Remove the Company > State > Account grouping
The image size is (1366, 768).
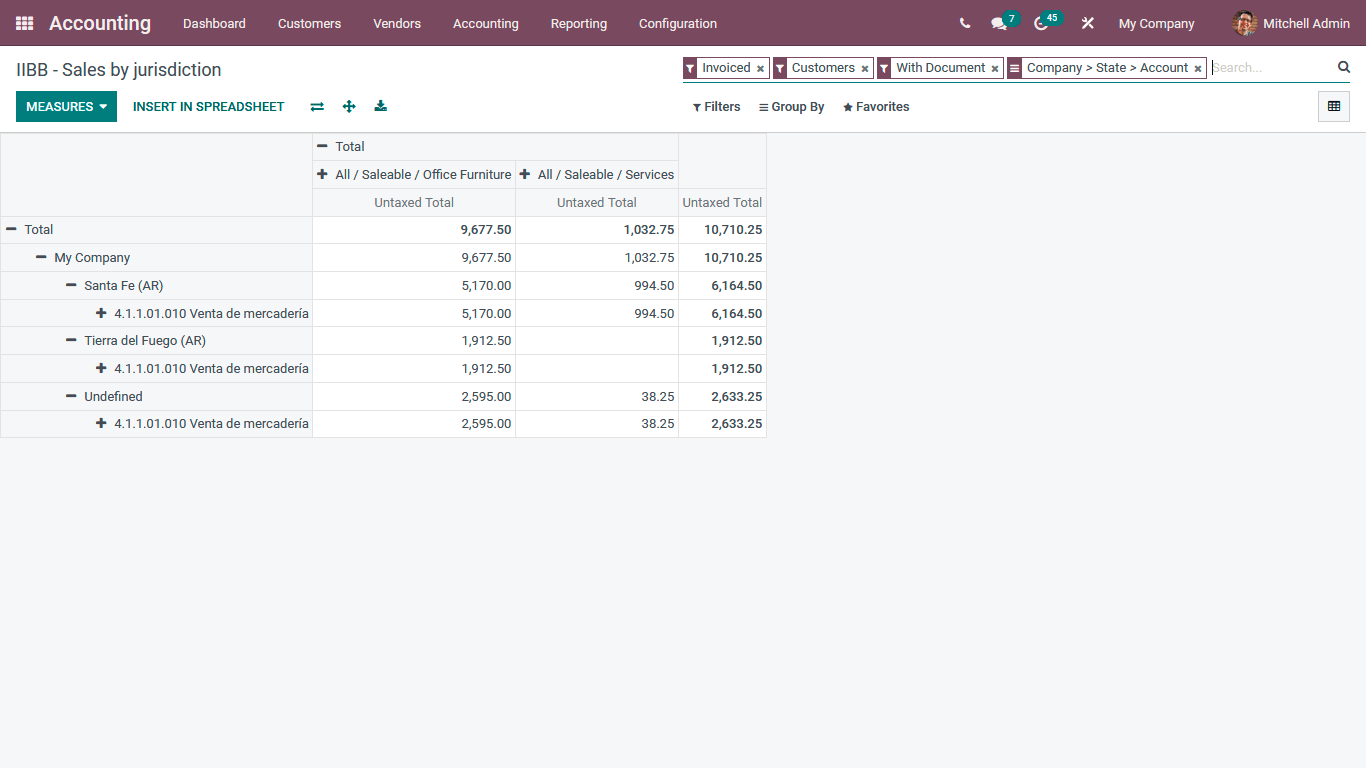tap(1198, 69)
